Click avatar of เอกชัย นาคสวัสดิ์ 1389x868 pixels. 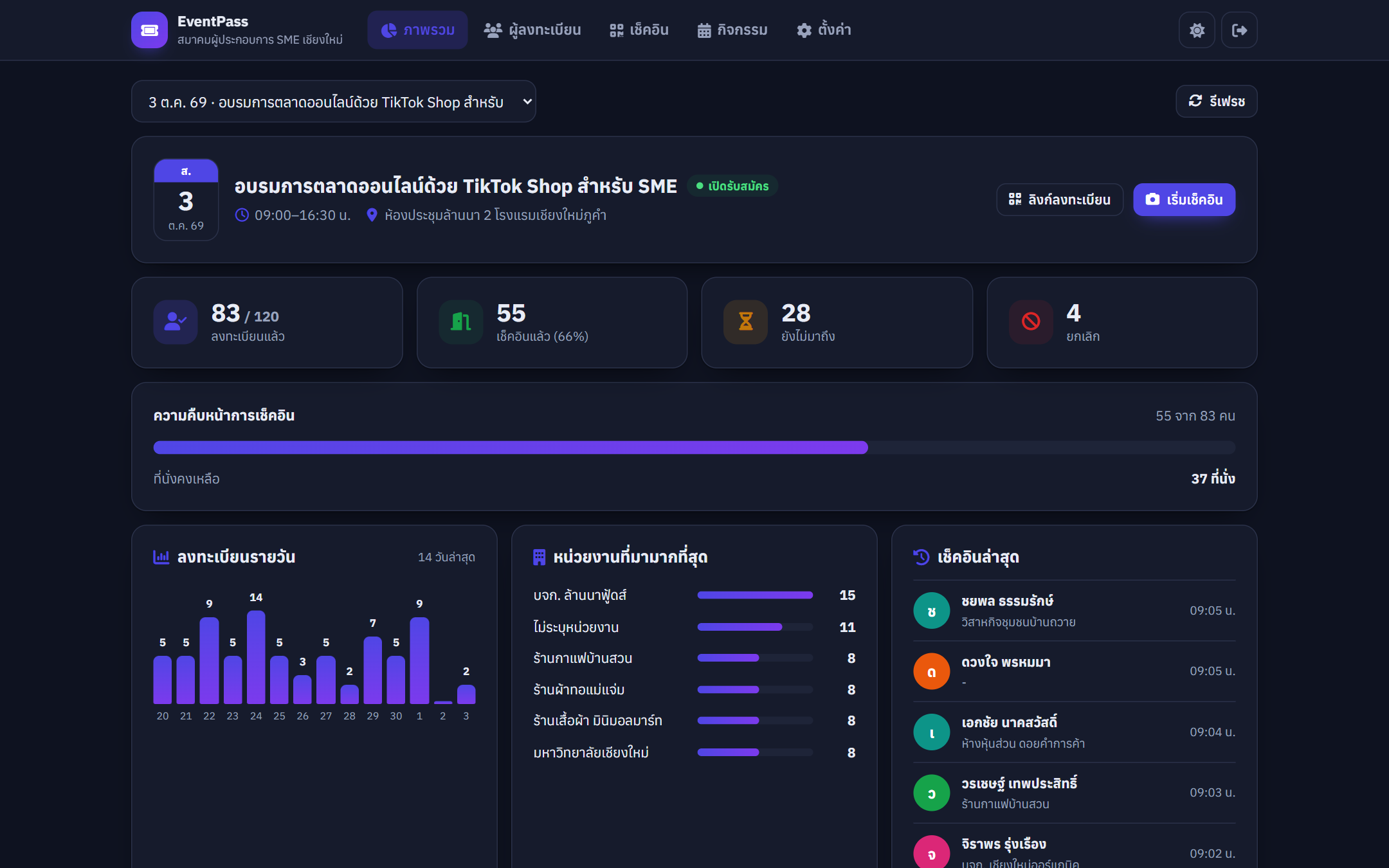(931, 732)
